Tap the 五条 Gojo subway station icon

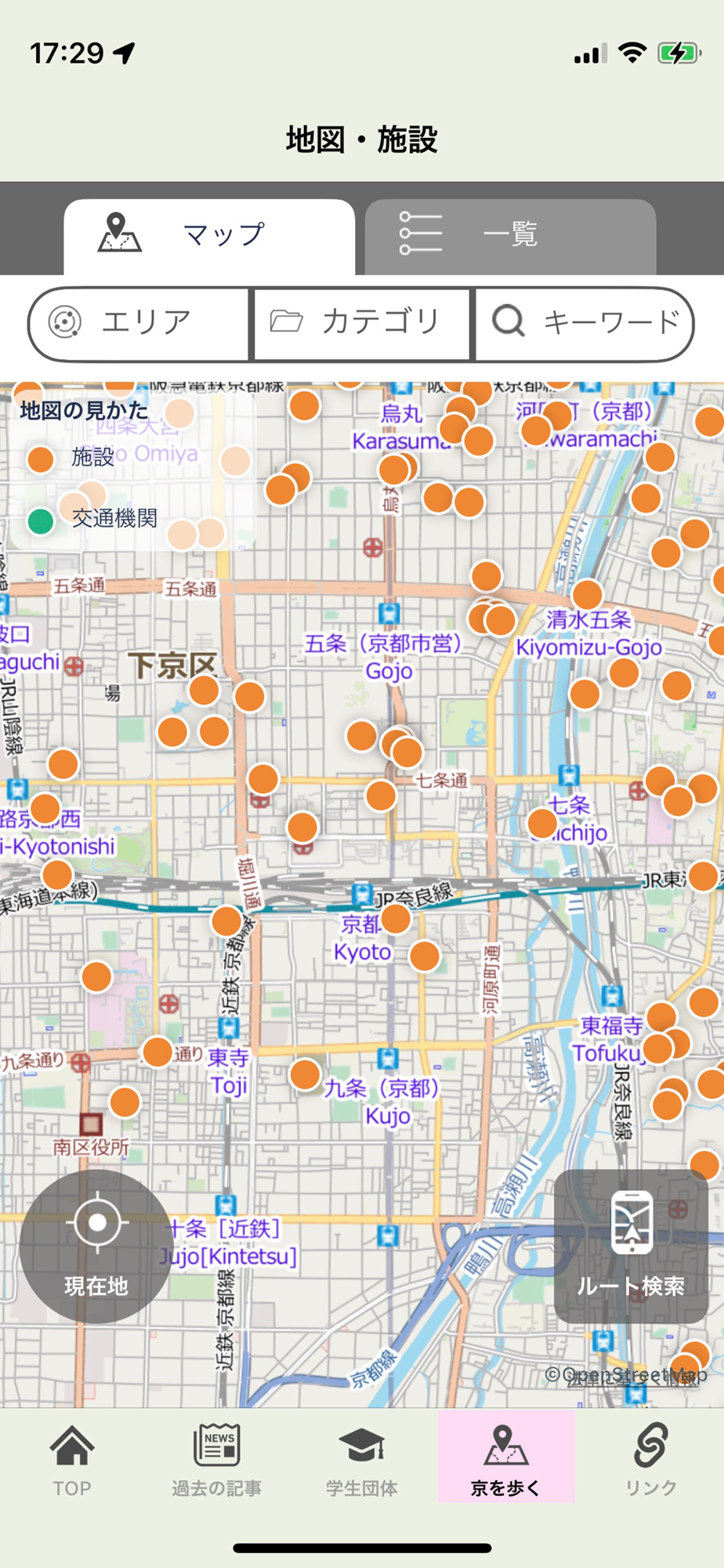point(389,613)
